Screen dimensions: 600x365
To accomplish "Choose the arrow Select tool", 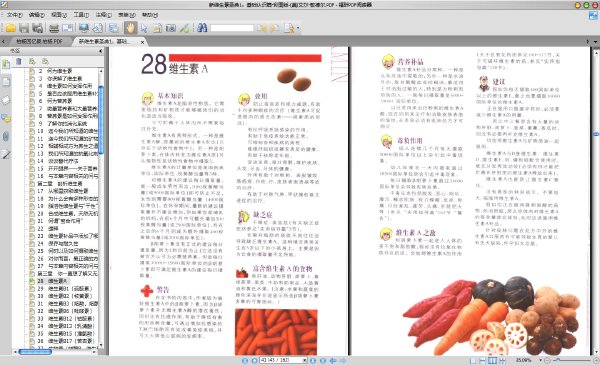I will point(144,28).
